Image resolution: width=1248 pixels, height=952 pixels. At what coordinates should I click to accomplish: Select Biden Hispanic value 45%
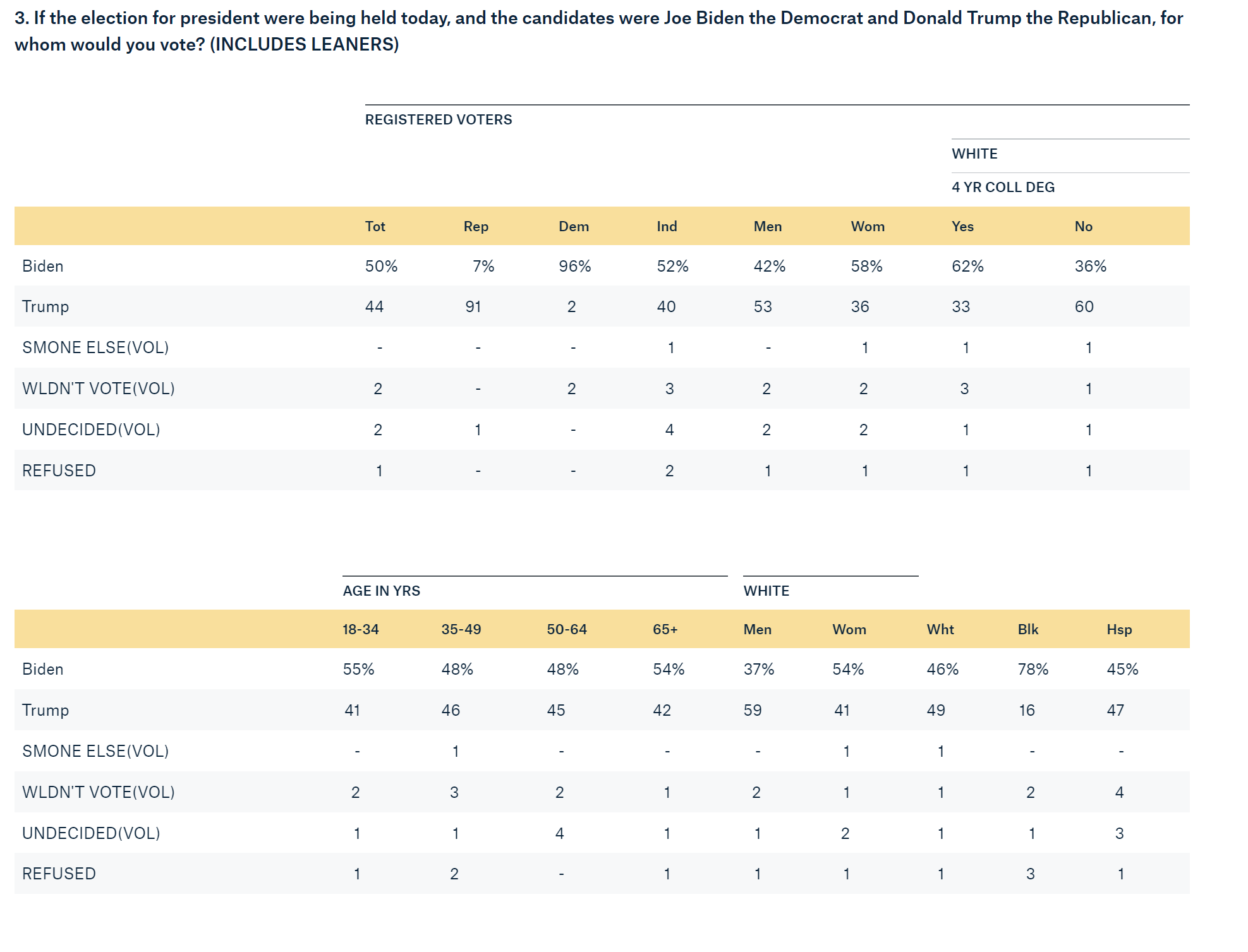click(1122, 669)
